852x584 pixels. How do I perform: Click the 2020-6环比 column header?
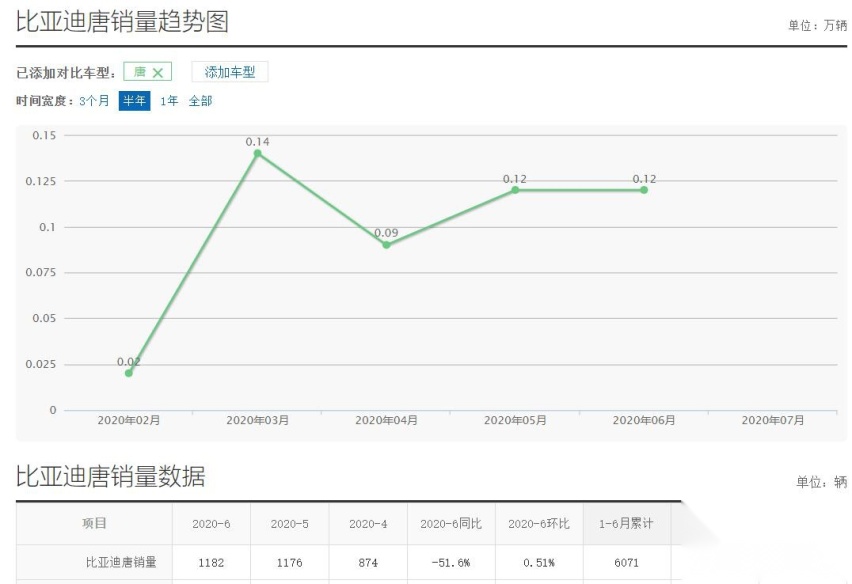tap(539, 524)
